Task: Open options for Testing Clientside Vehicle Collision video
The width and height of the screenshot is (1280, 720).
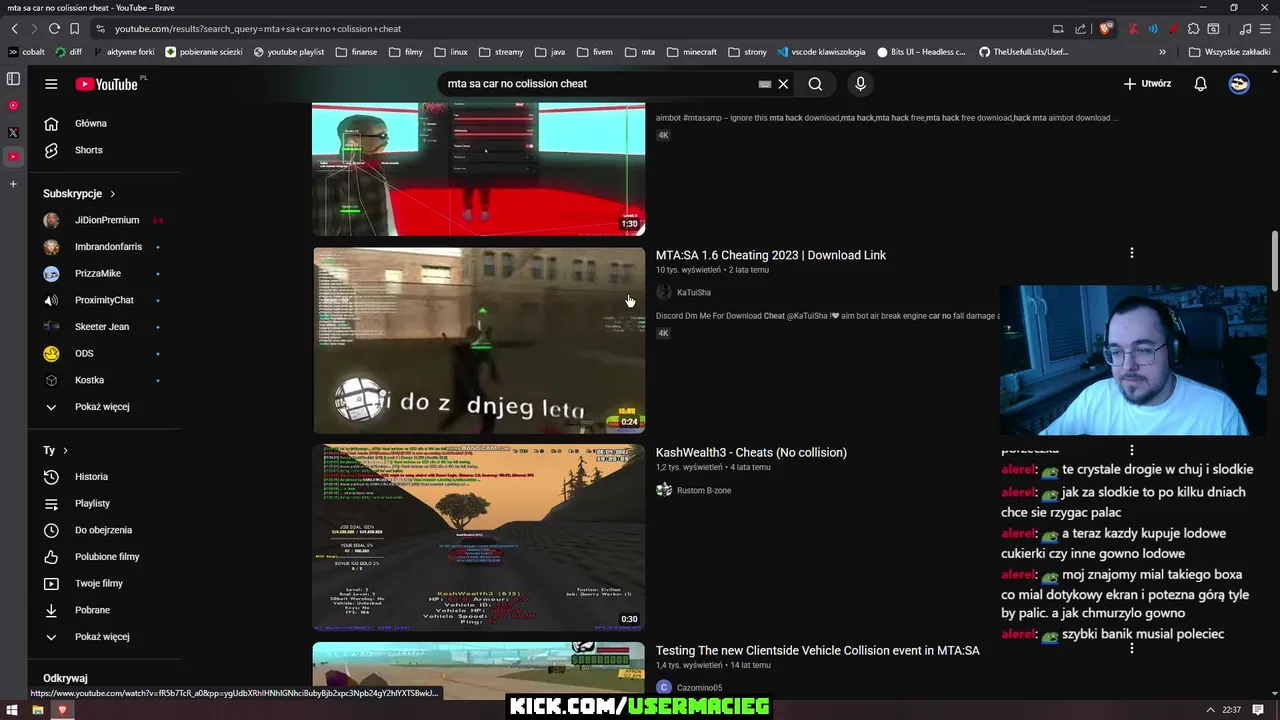Action: [1131, 649]
